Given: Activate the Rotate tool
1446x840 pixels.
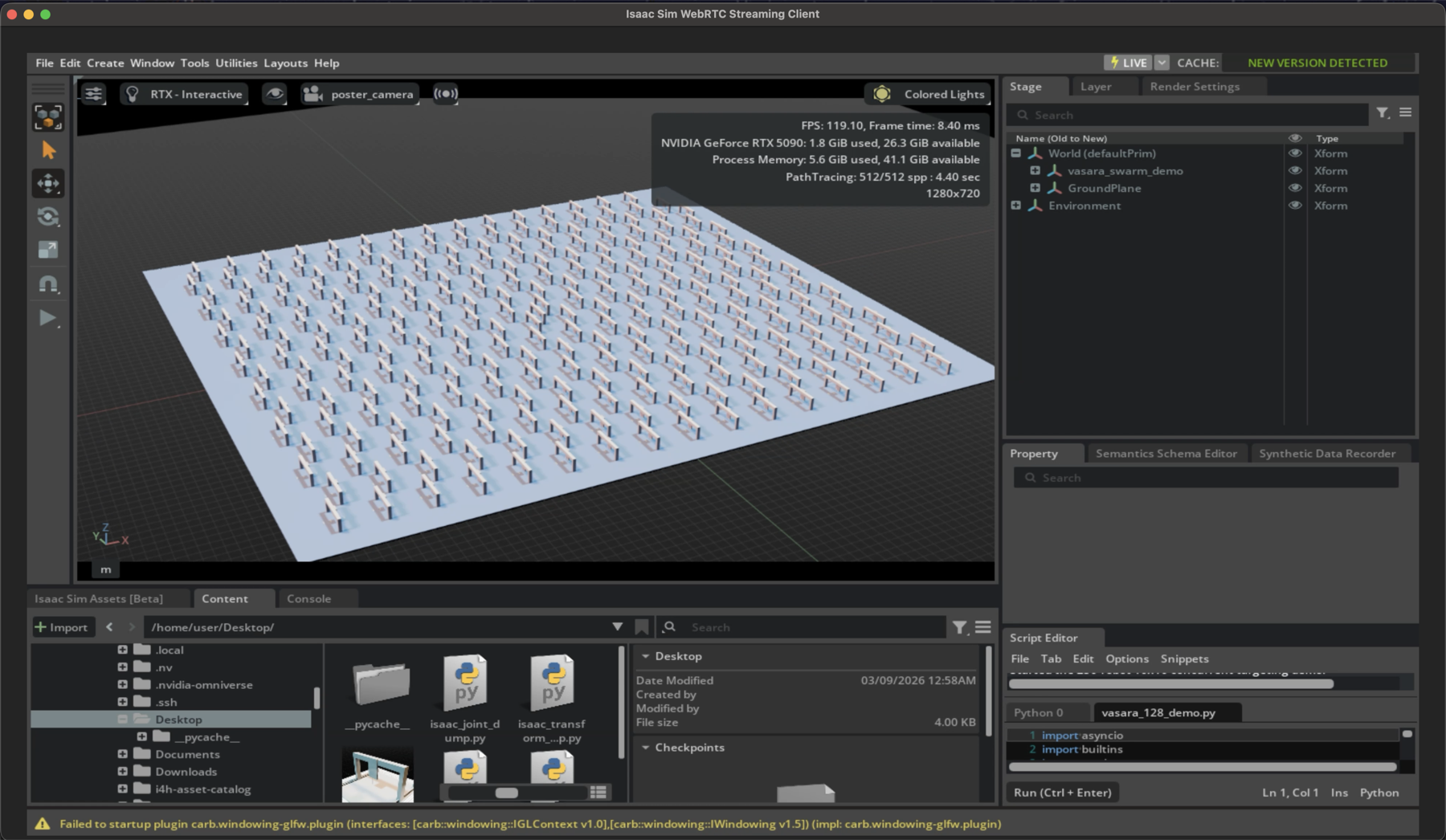Looking at the screenshot, I should [48, 217].
